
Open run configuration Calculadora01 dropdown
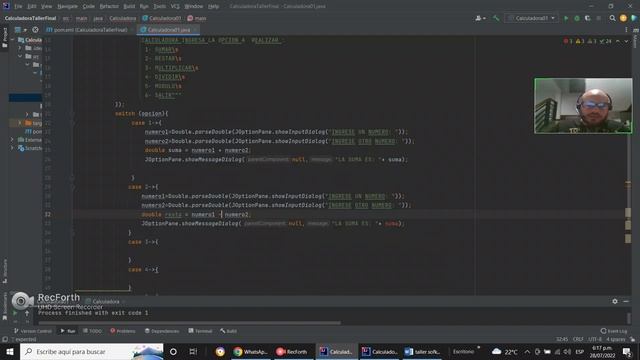point(531,18)
